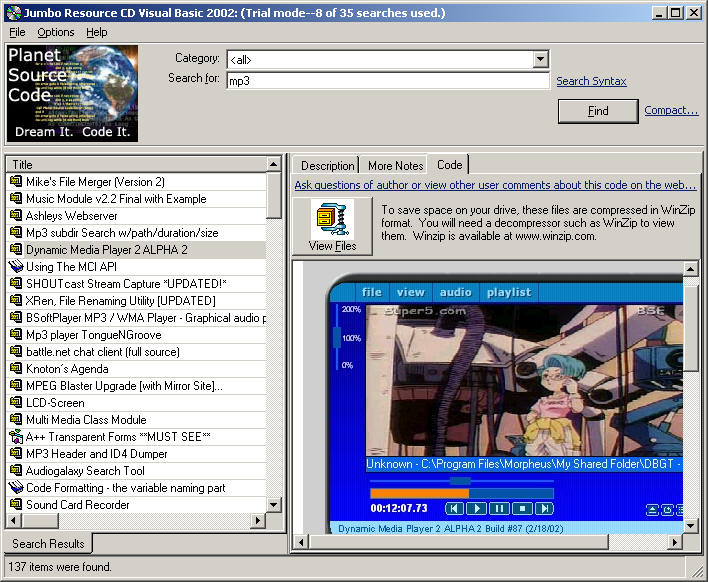The width and height of the screenshot is (708, 582).
Task: Click results list horizontal scrollbar thumb
Action: tap(40, 520)
